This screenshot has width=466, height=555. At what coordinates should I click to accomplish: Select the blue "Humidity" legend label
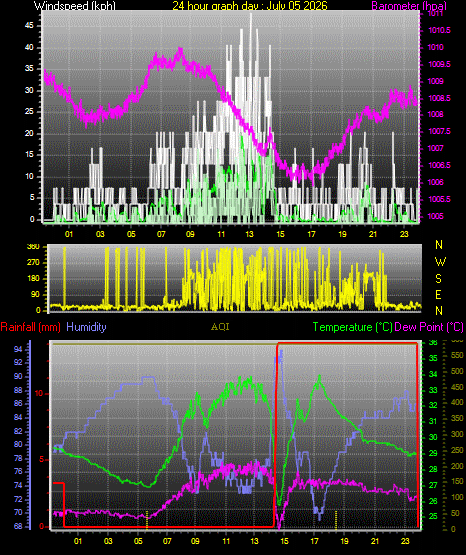86,327
